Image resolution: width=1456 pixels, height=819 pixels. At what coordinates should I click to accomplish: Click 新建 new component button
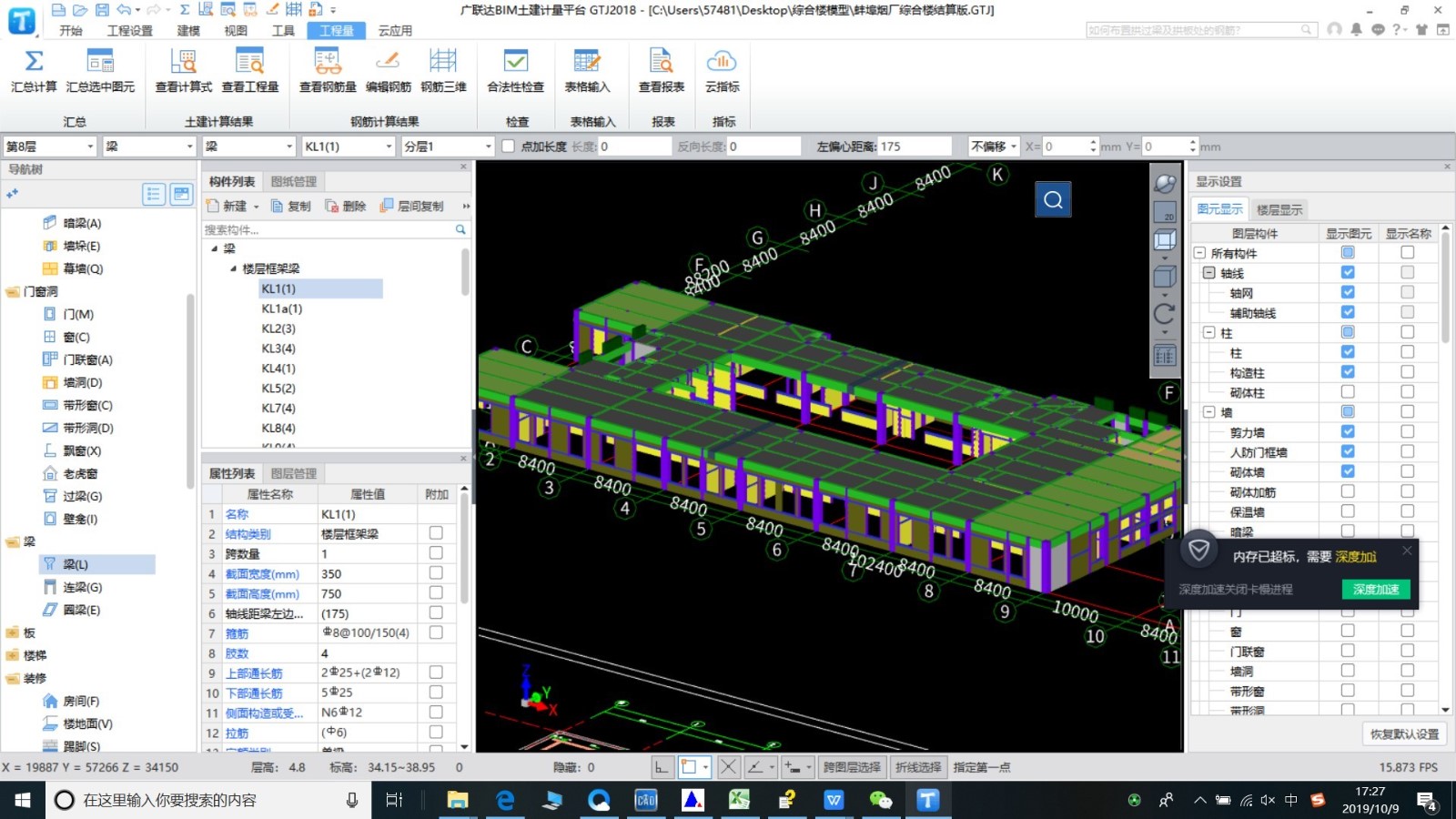(x=232, y=207)
